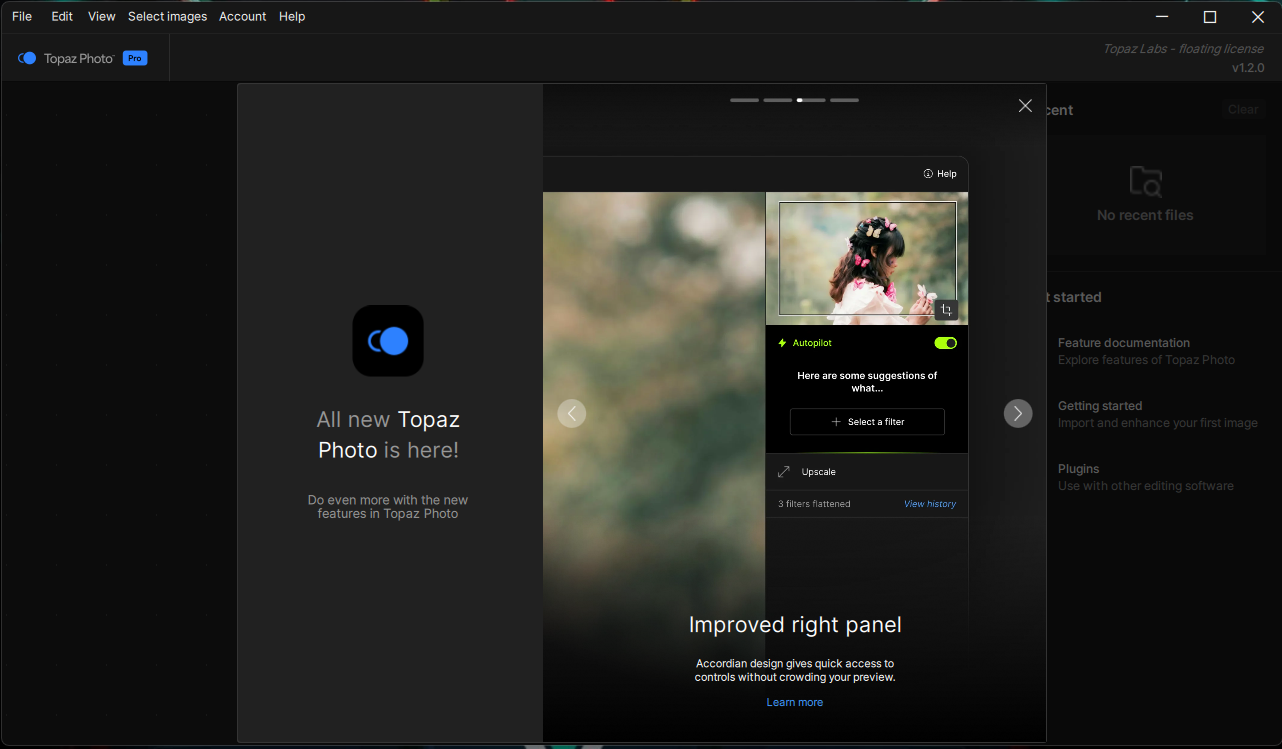
Task: Click the No recent files folder icon
Action: (x=1145, y=181)
